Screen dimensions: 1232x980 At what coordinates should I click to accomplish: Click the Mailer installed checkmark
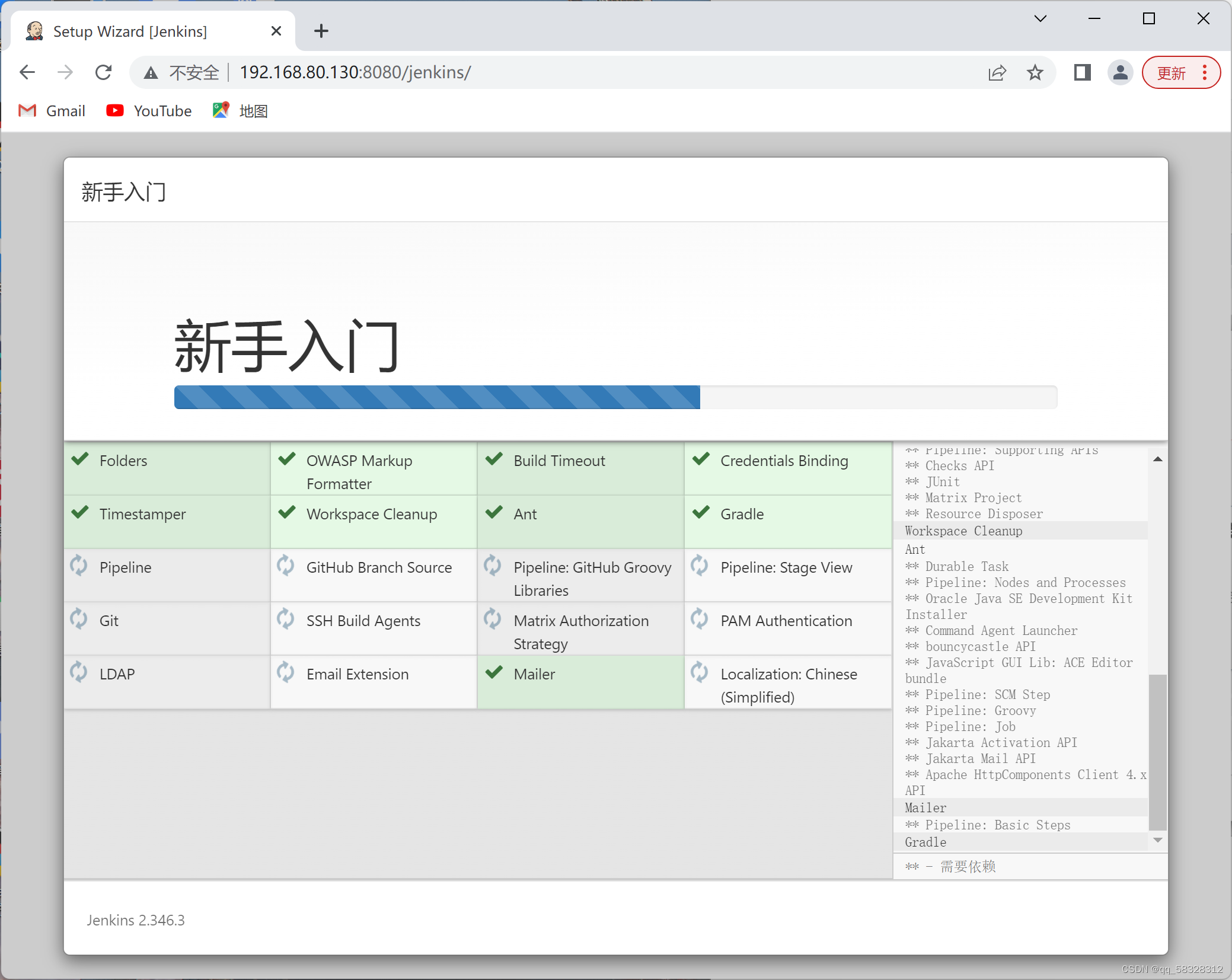[x=494, y=672]
